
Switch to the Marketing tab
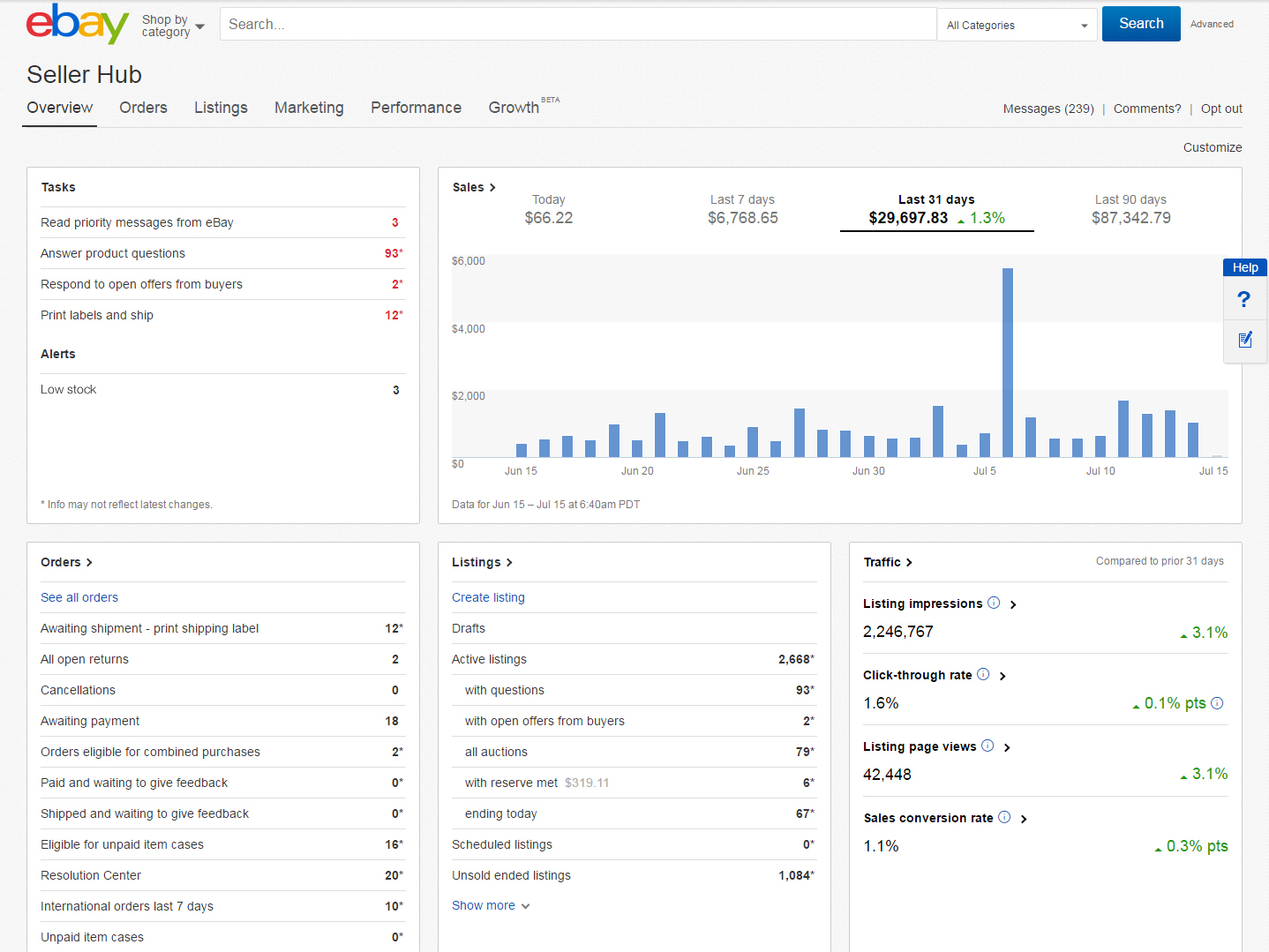[x=309, y=108]
